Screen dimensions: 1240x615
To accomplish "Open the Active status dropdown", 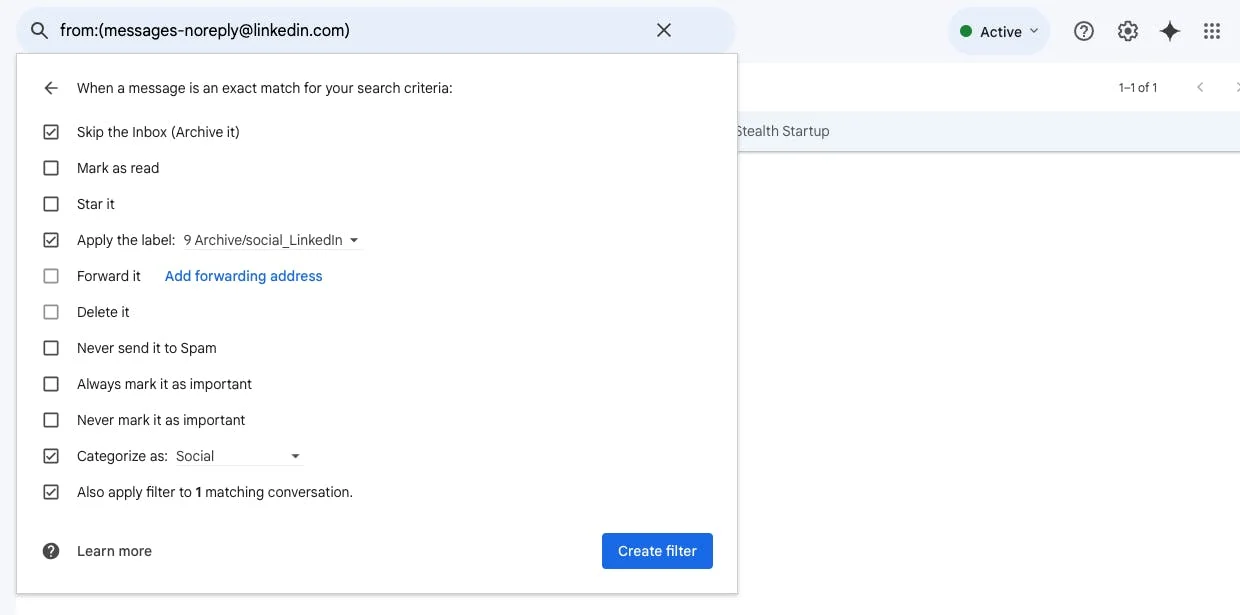I will [x=999, y=31].
